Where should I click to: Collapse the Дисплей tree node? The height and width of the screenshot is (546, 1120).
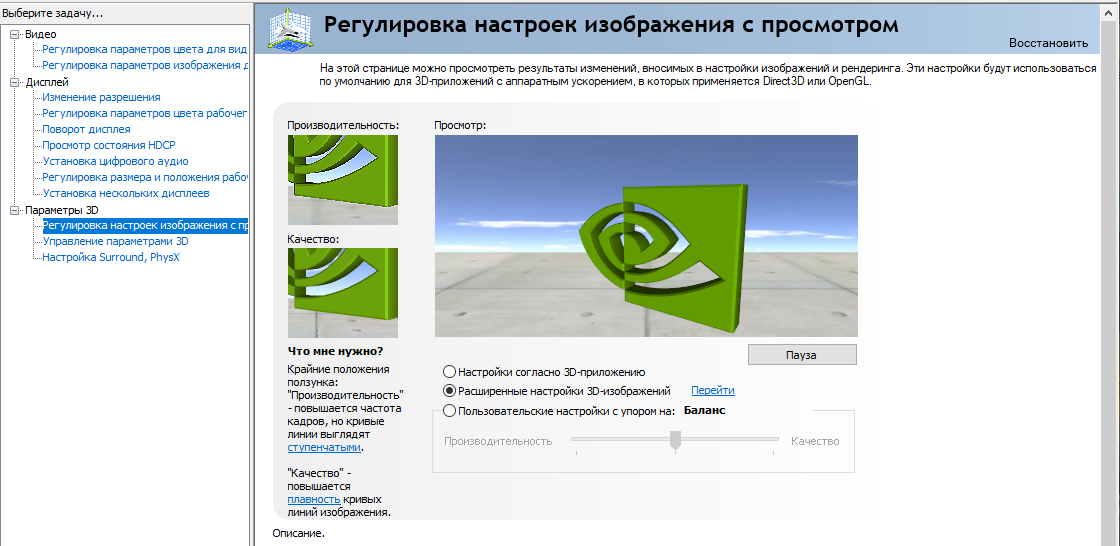15,82
